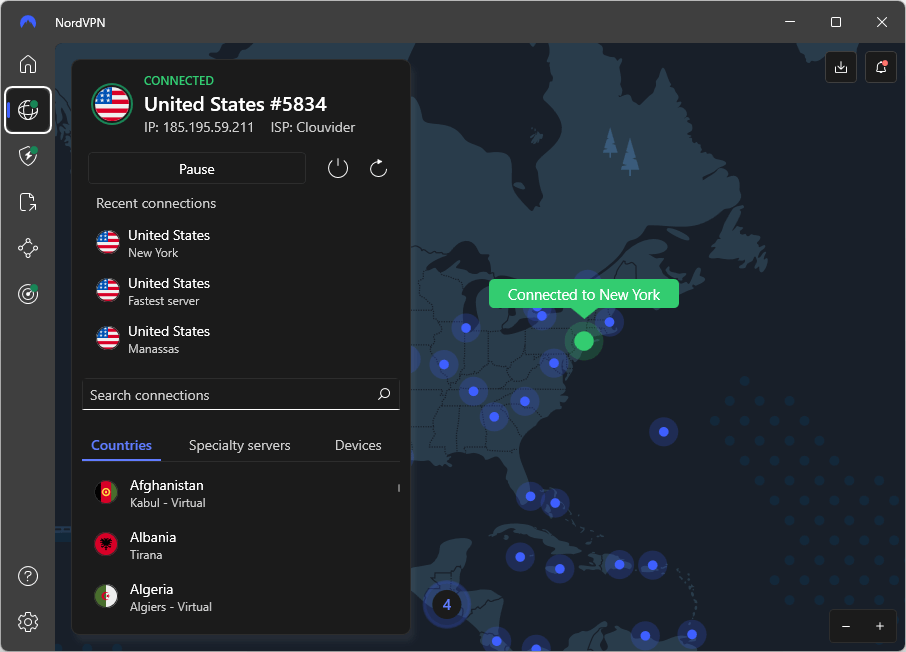Click the green connected New York map marker
The height and width of the screenshot is (652, 906).
click(584, 341)
